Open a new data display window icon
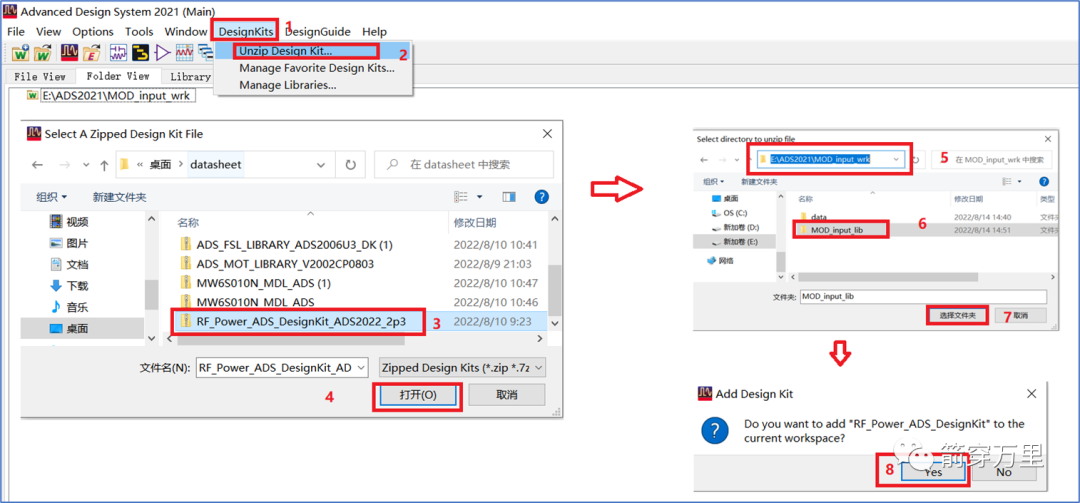Viewport: 1080px width, 503px height. (x=184, y=52)
